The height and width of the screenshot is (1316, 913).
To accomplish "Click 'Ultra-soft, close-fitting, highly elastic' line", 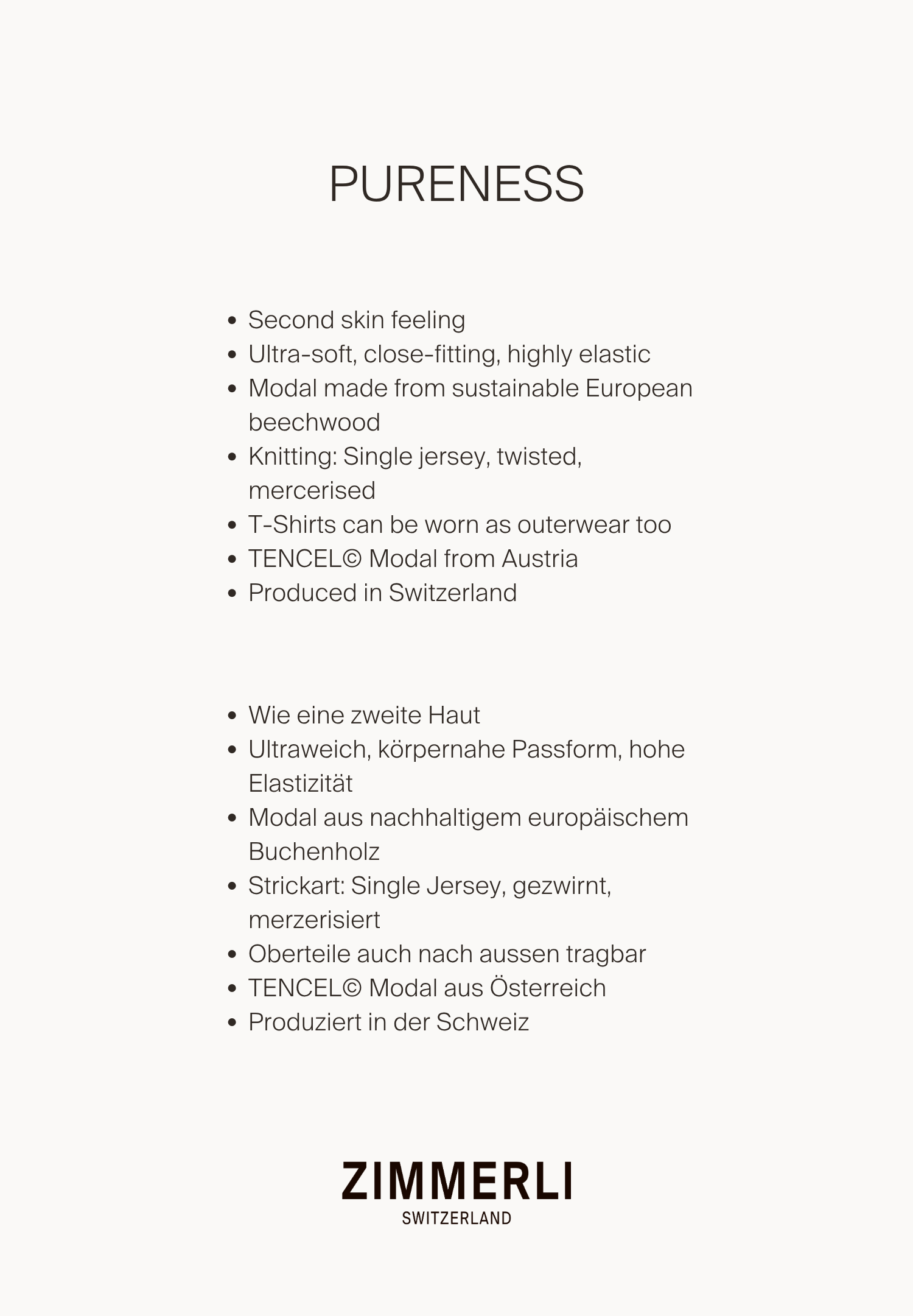I will 449,355.
